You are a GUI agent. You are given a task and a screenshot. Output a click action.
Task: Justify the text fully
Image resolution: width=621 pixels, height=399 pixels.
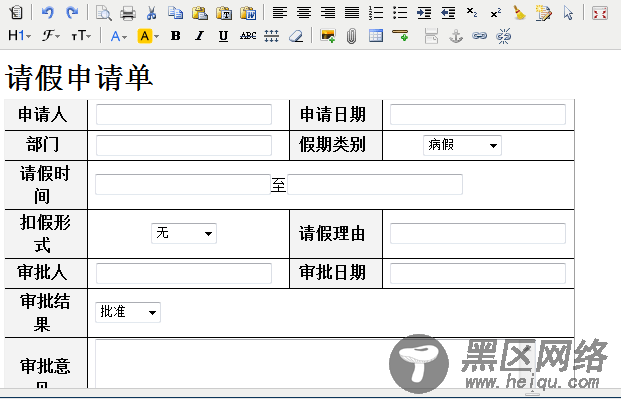[352, 13]
